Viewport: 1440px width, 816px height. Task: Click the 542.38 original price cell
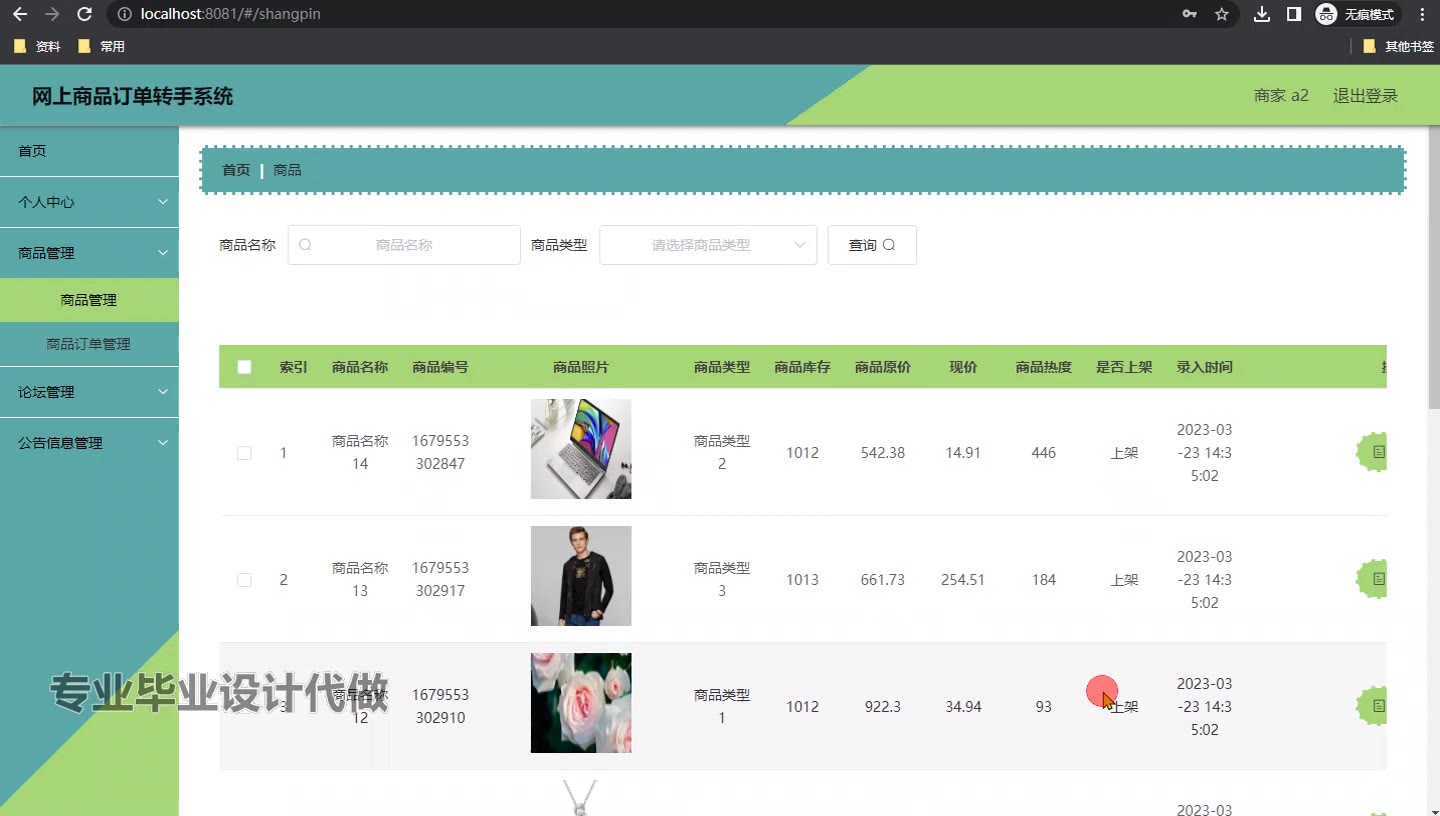pos(883,453)
